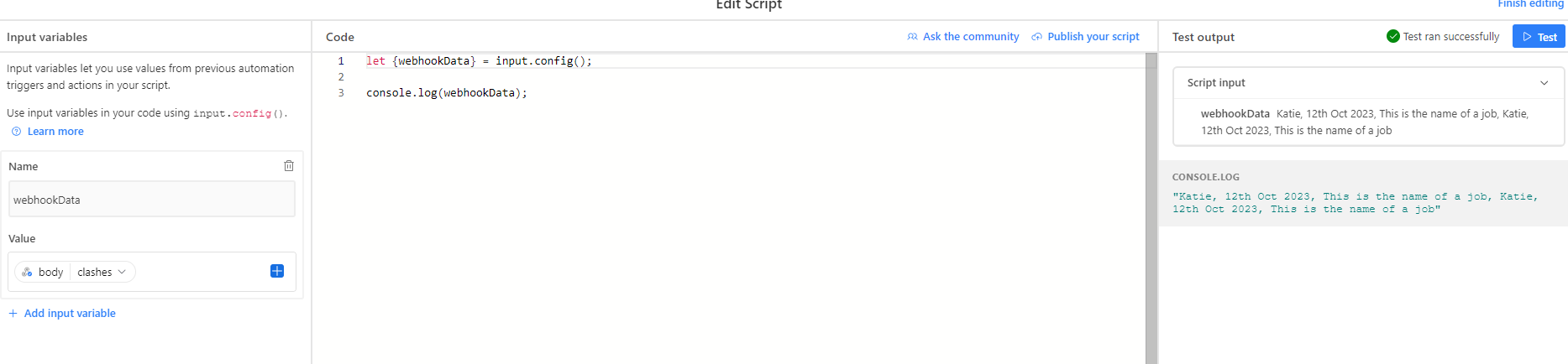Viewport: 1568px width, 364px height.
Task: Click the community icon beside Ask the community
Action: coord(912,37)
